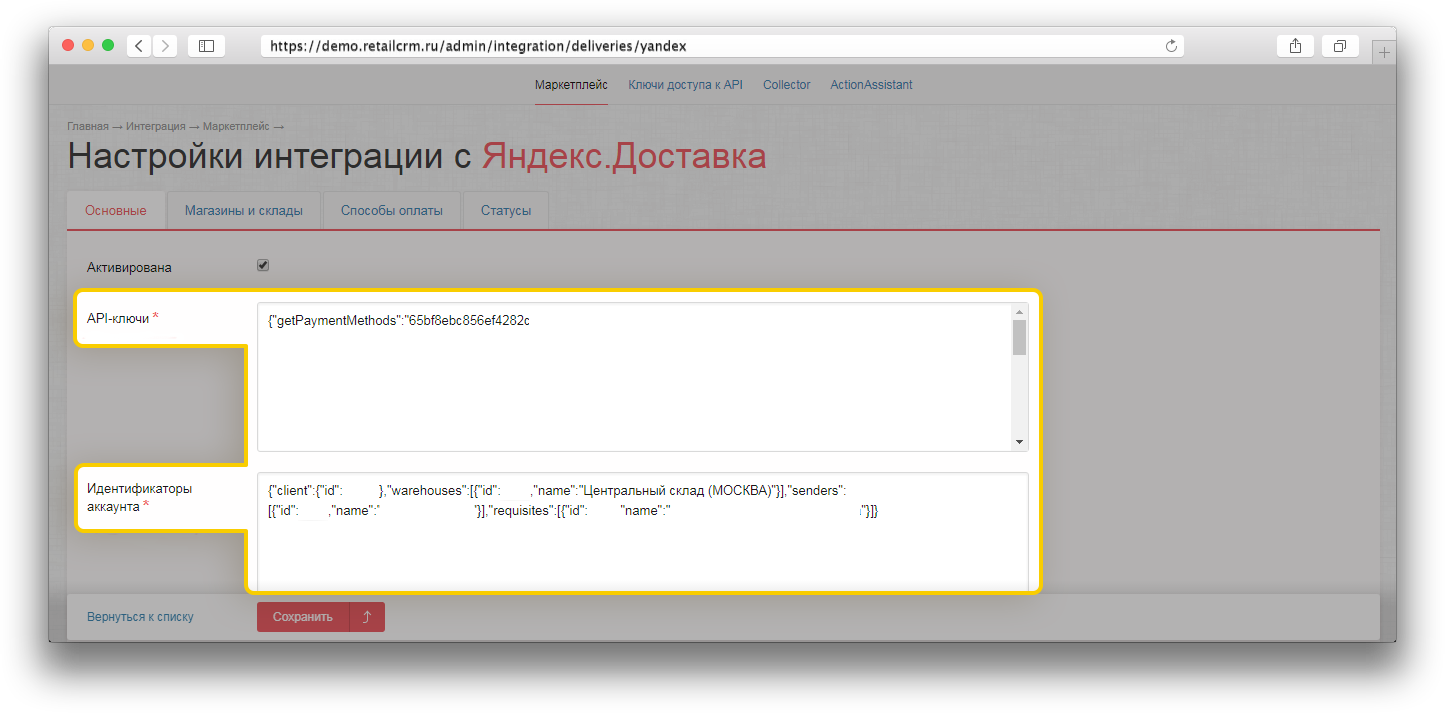Click the red close window button
Screen dimensions: 1445x713
point(68,45)
